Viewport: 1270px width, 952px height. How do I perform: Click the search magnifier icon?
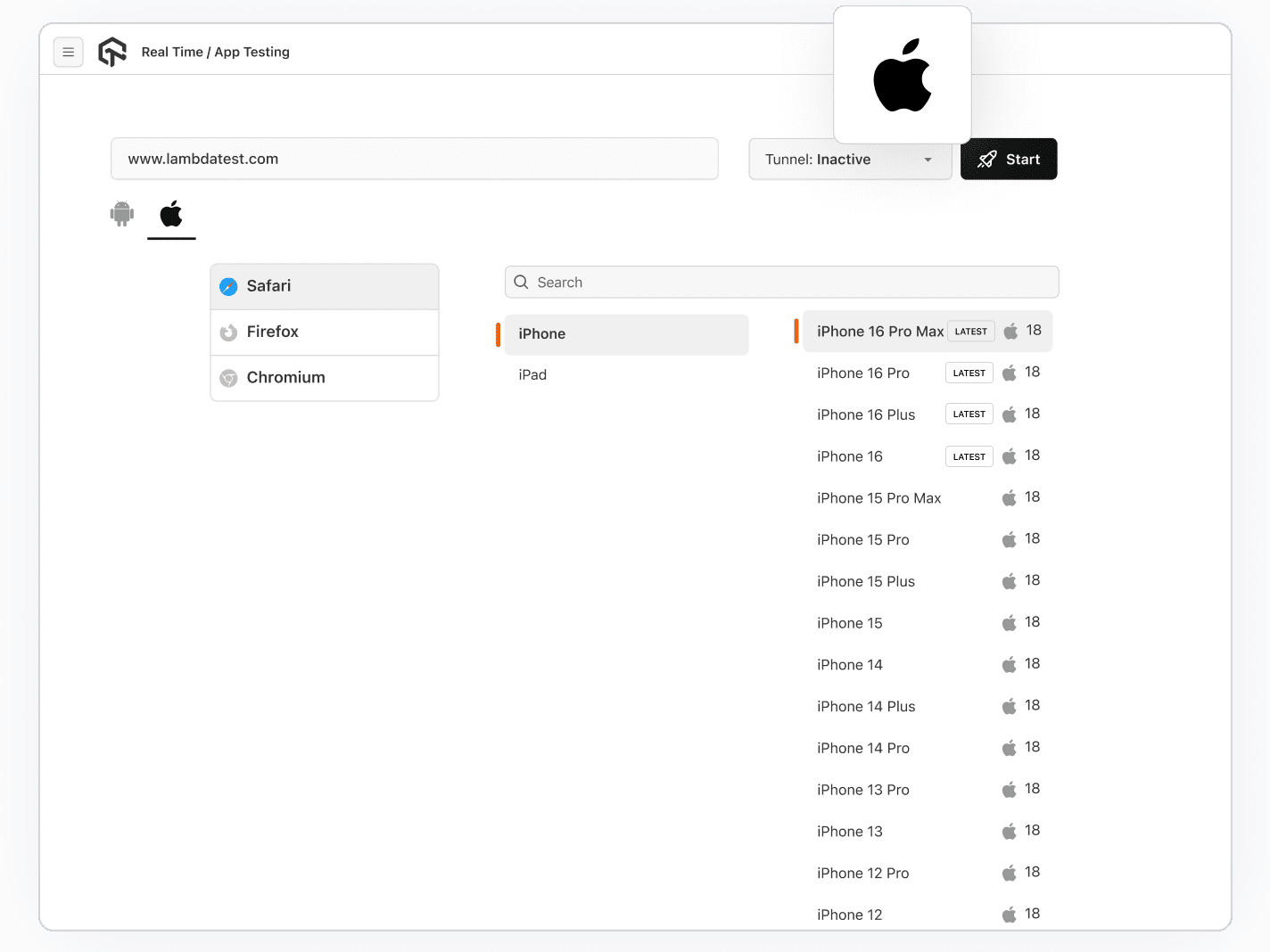coord(521,282)
